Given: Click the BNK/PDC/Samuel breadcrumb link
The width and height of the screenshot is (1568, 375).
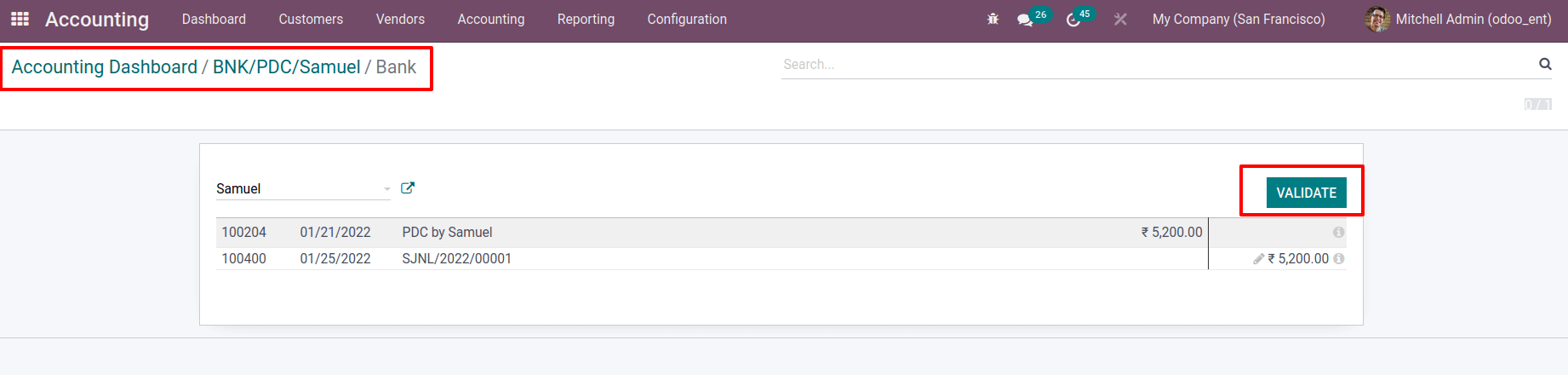Looking at the screenshot, I should pyautogui.click(x=286, y=67).
